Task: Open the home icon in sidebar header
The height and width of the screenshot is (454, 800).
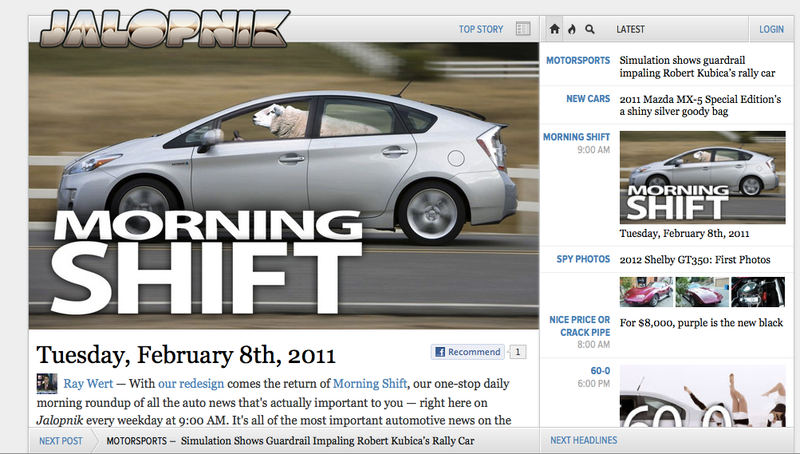Action: point(555,29)
